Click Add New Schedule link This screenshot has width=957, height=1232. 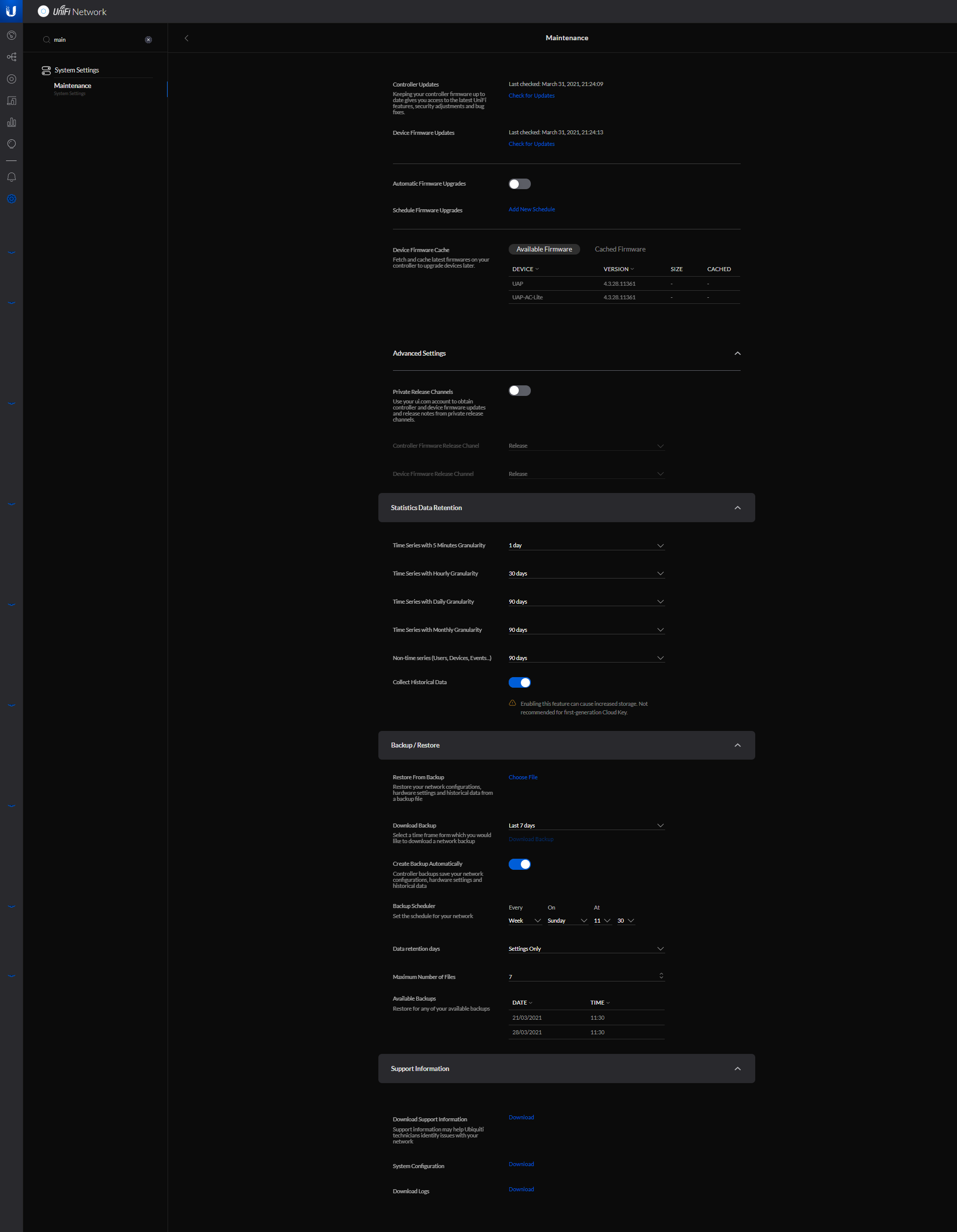pyautogui.click(x=531, y=209)
